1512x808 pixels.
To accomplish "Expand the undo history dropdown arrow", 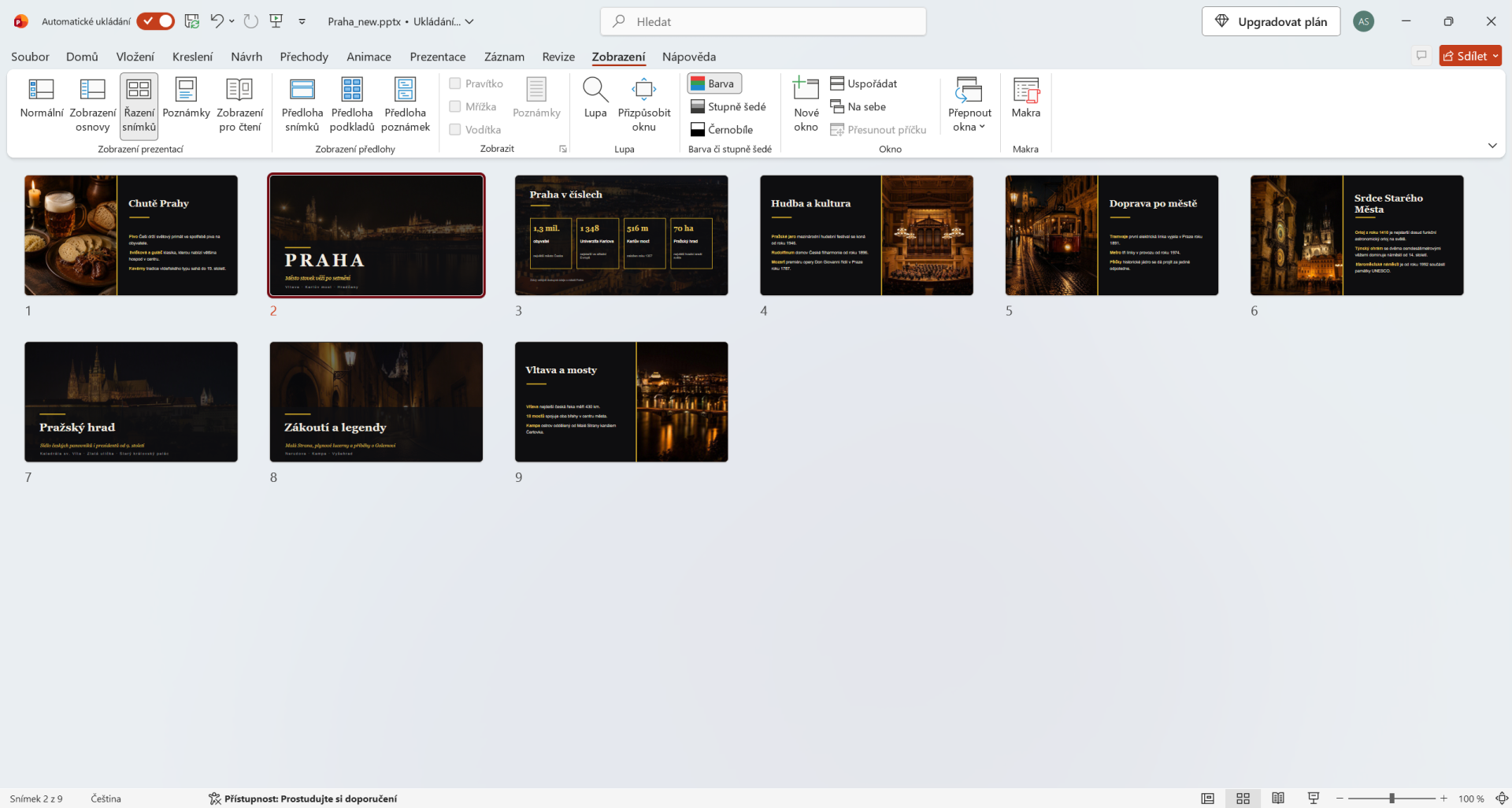I will point(232,21).
